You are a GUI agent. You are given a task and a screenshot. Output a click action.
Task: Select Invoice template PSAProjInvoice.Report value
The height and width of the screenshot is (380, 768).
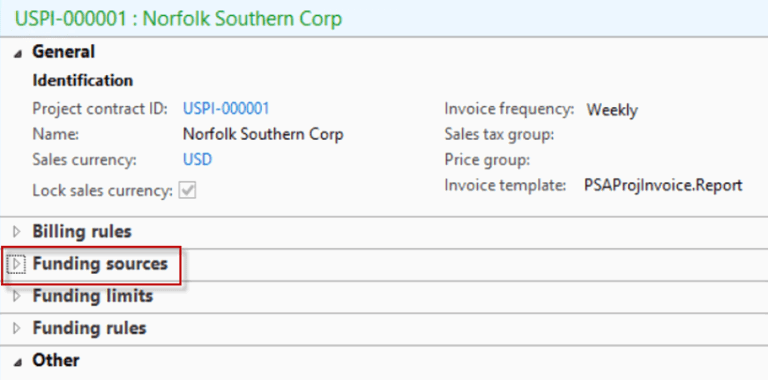coord(663,185)
